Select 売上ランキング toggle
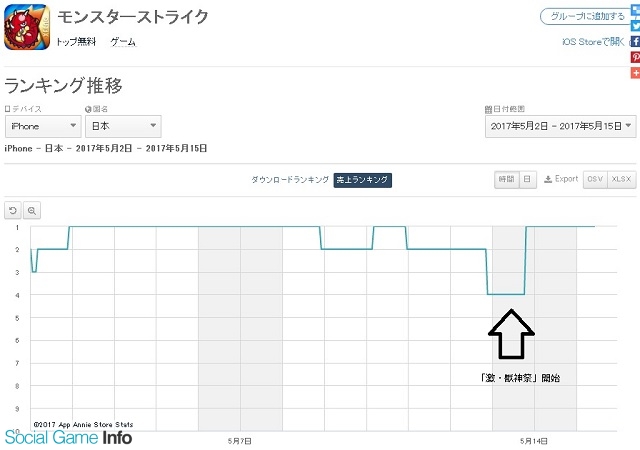The width and height of the screenshot is (640, 450). click(362, 180)
